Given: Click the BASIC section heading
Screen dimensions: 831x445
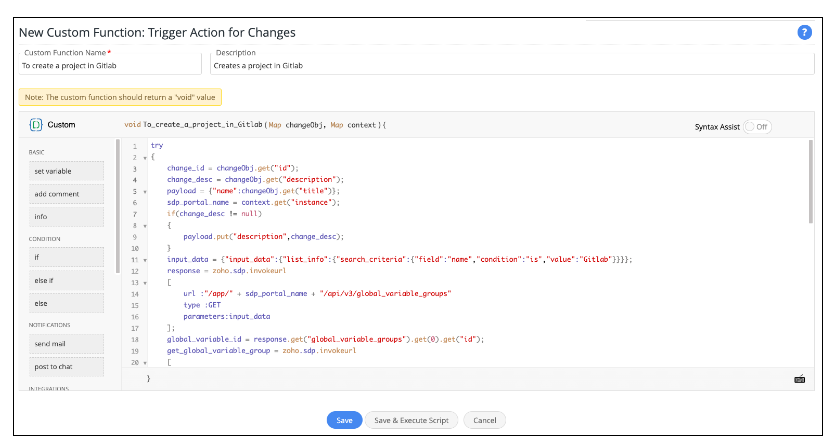Looking at the screenshot, I should coord(37,153).
